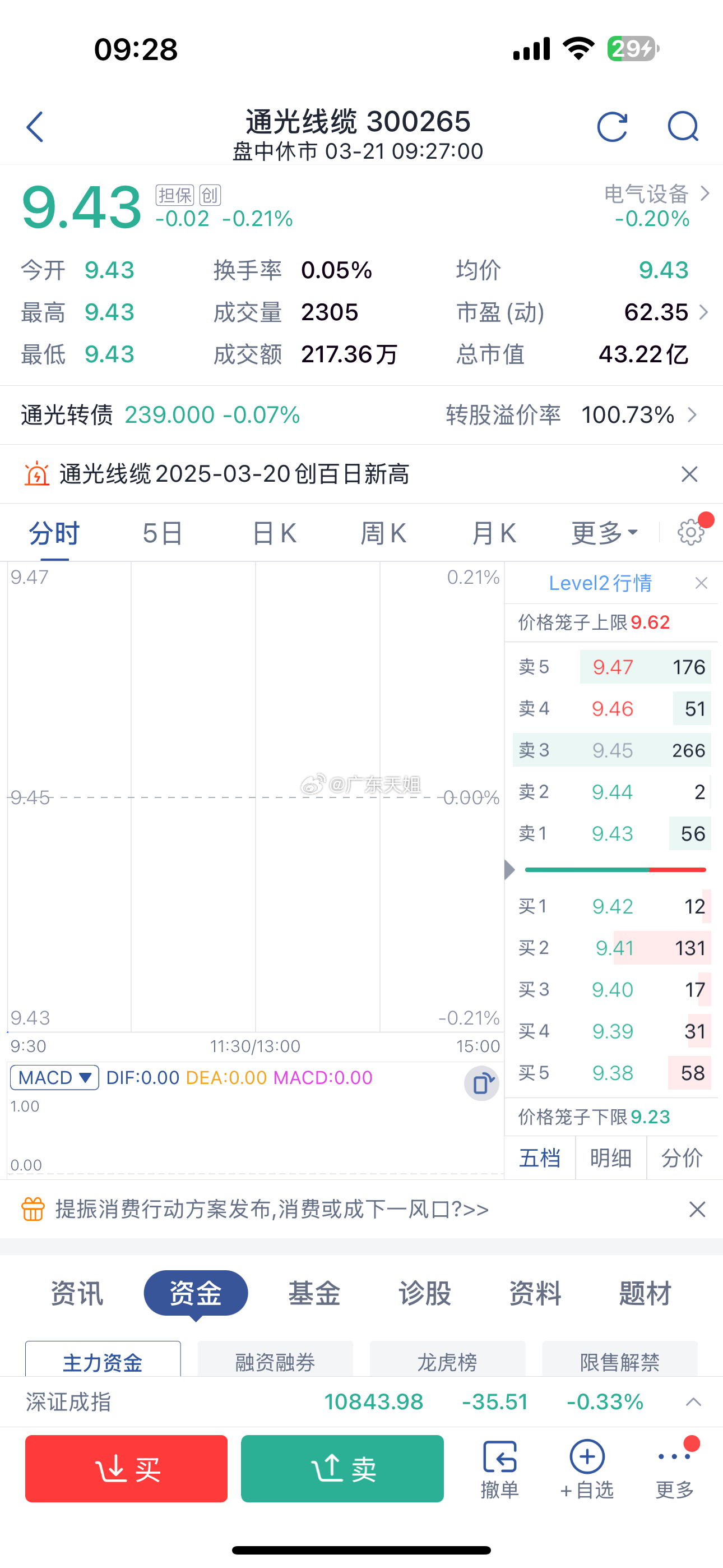This screenshot has width=723, height=1568.
Task: Open 提振消费行动方案发布 news link
Action: (272, 1209)
